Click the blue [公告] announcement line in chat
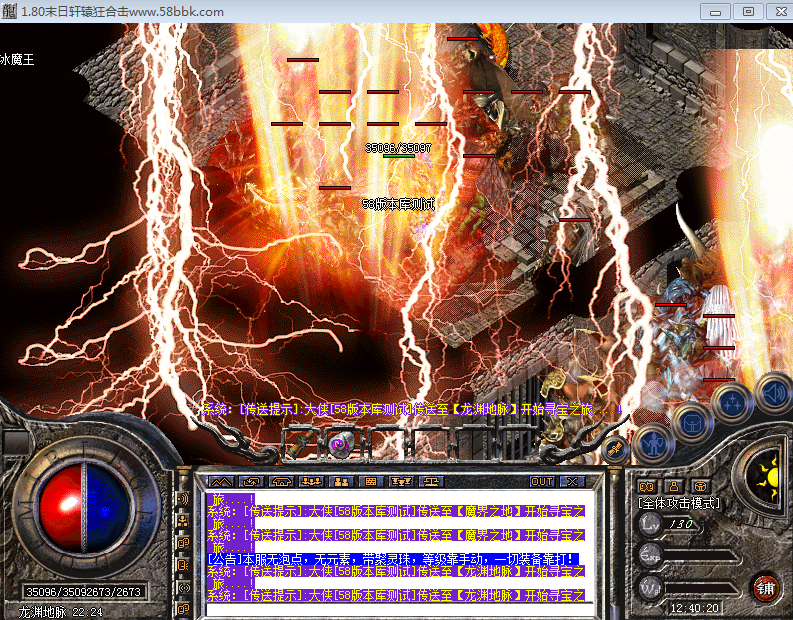The height and width of the screenshot is (620, 793). click(x=392, y=559)
